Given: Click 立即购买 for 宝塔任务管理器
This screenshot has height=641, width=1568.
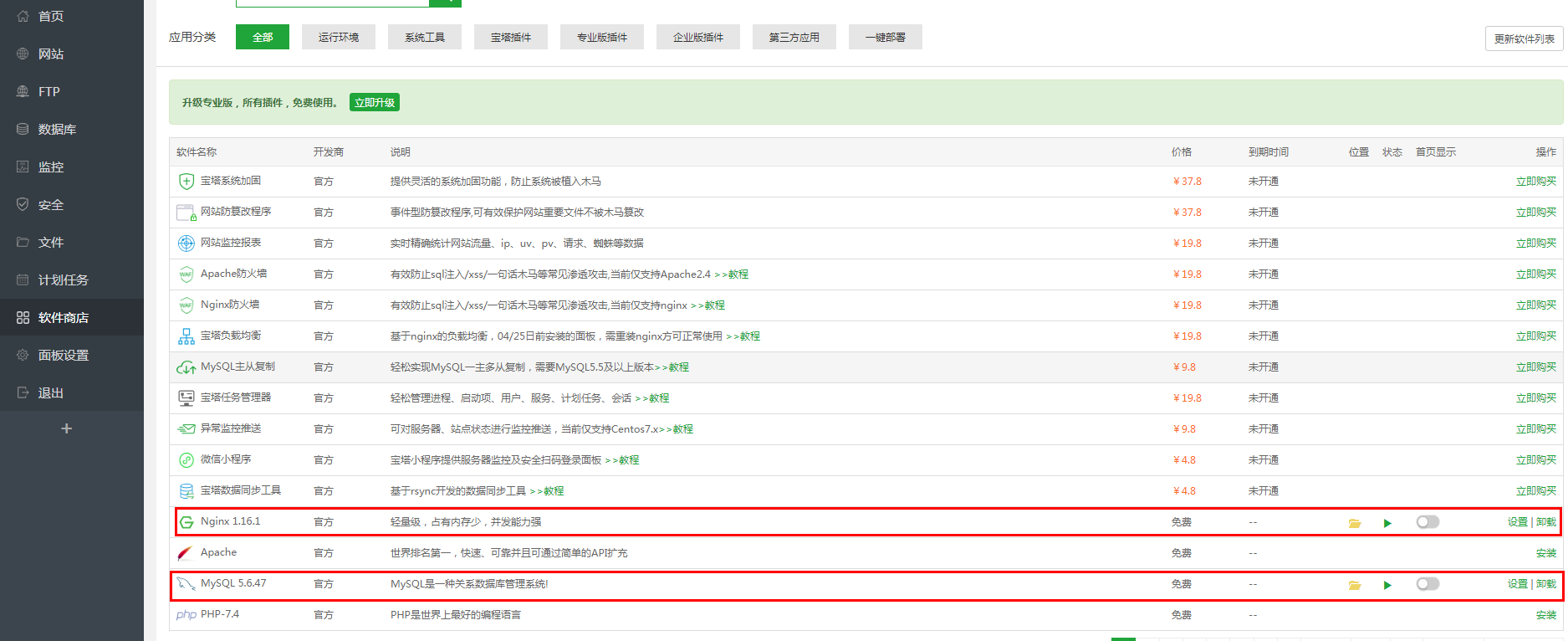Looking at the screenshot, I should (x=1536, y=397).
